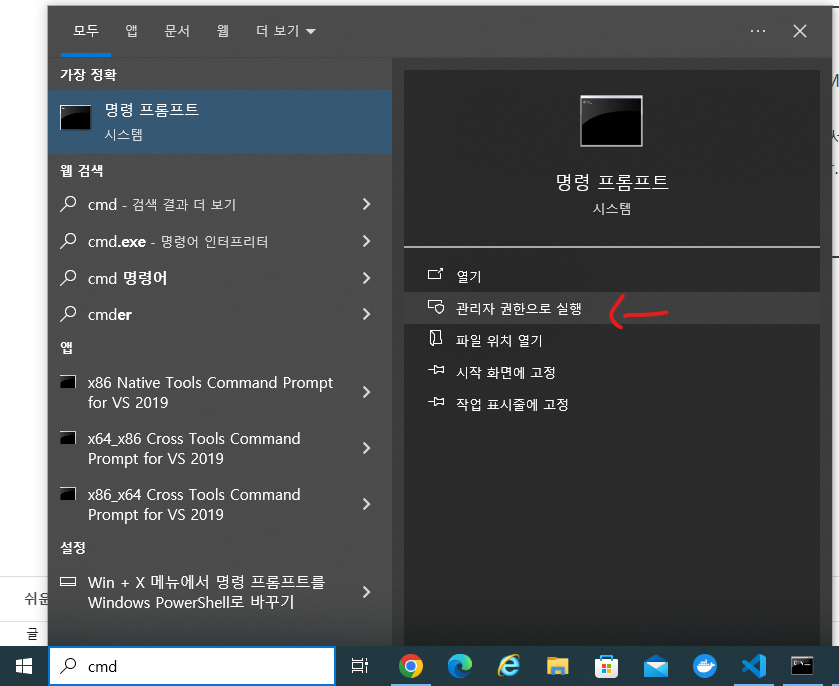This screenshot has width=839, height=686.
Task: Expand arrow for x64_x86 Cross Tools Command Prompt
Action: 367,448
